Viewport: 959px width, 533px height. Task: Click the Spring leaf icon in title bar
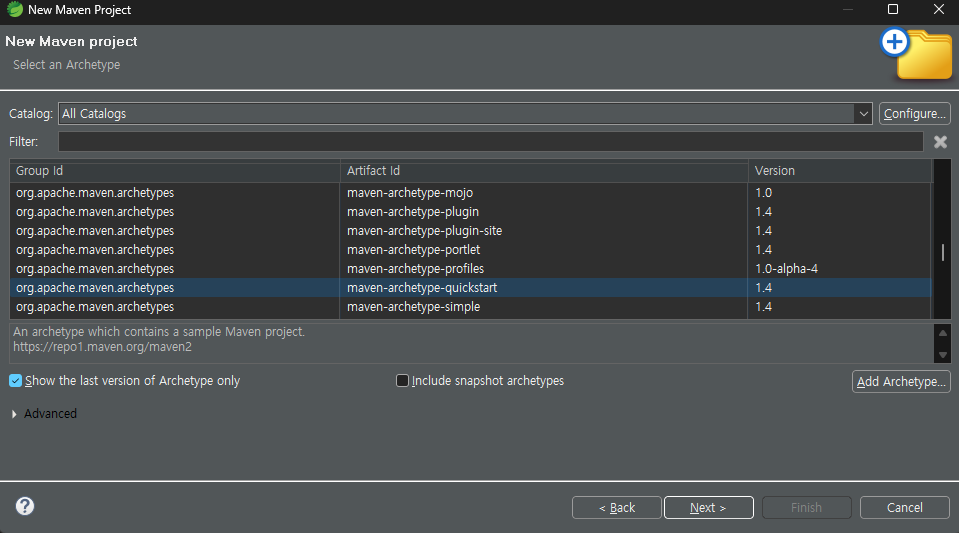[15, 9]
